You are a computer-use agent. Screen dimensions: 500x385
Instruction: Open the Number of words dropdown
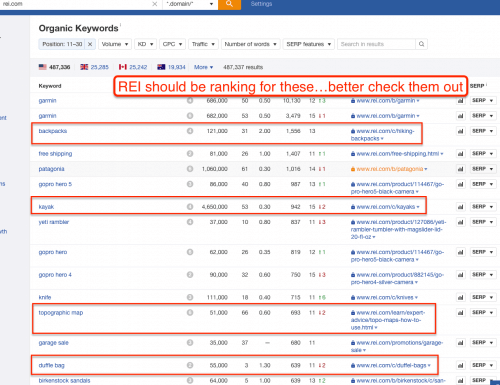(251, 44)
